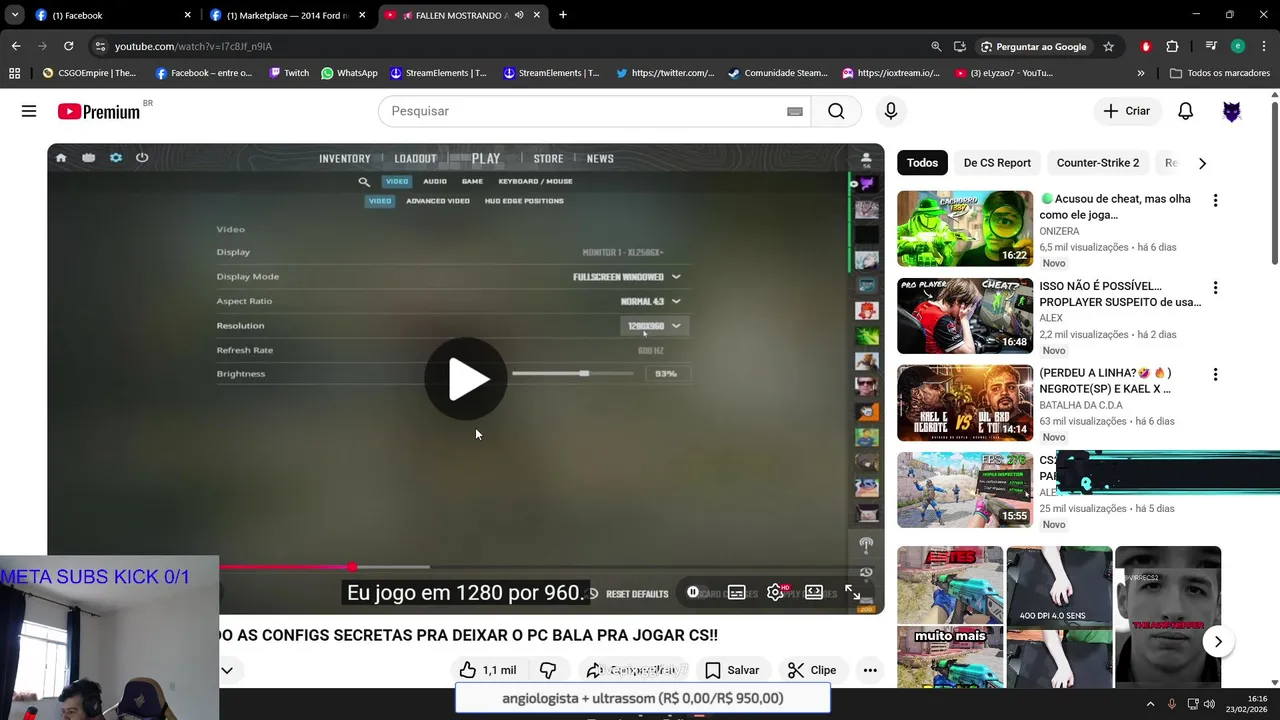Show next shorts with right arrow

coord(1218,642)
